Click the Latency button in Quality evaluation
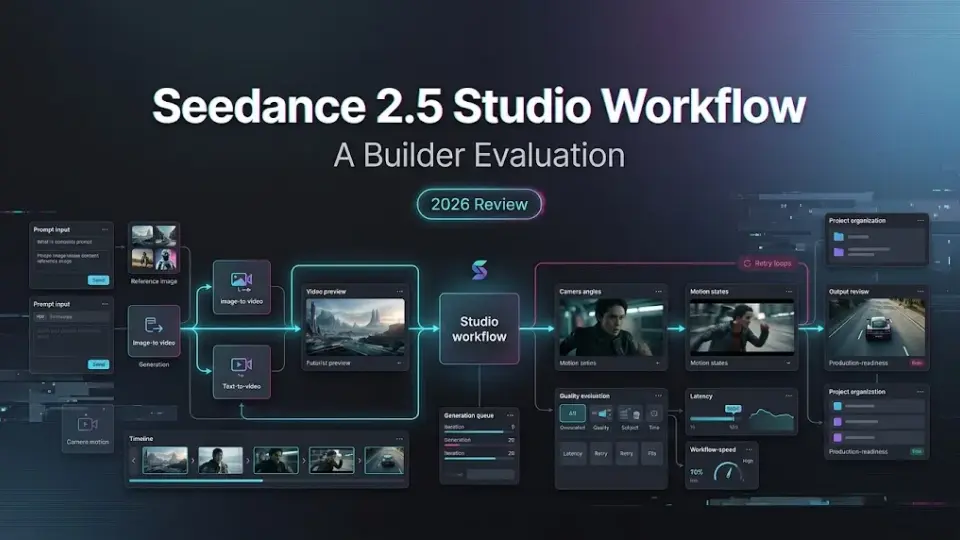Screen dimensions: 960x540 pos(572,454)
